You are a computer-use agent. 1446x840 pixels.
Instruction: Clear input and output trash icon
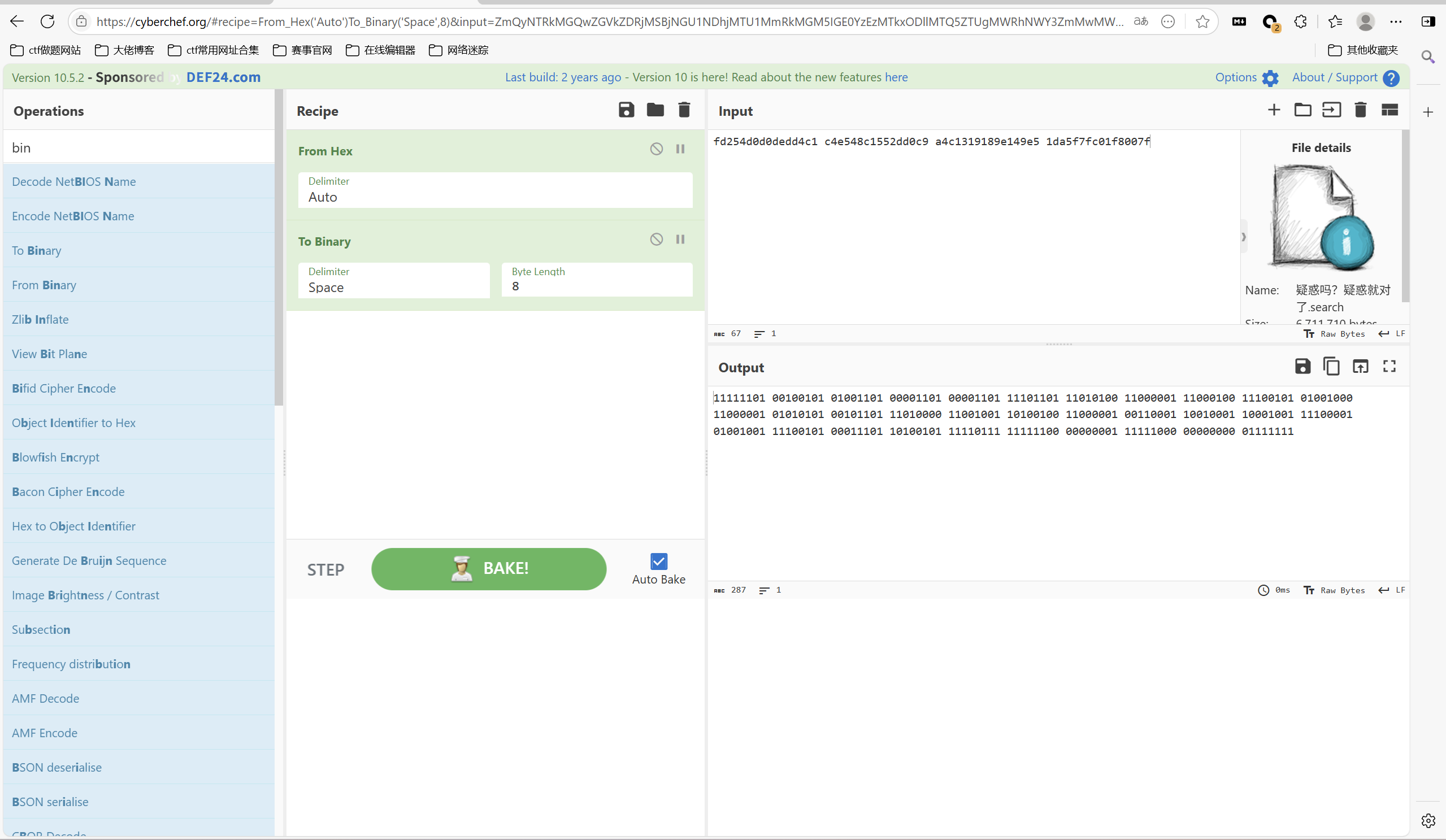1361,110
